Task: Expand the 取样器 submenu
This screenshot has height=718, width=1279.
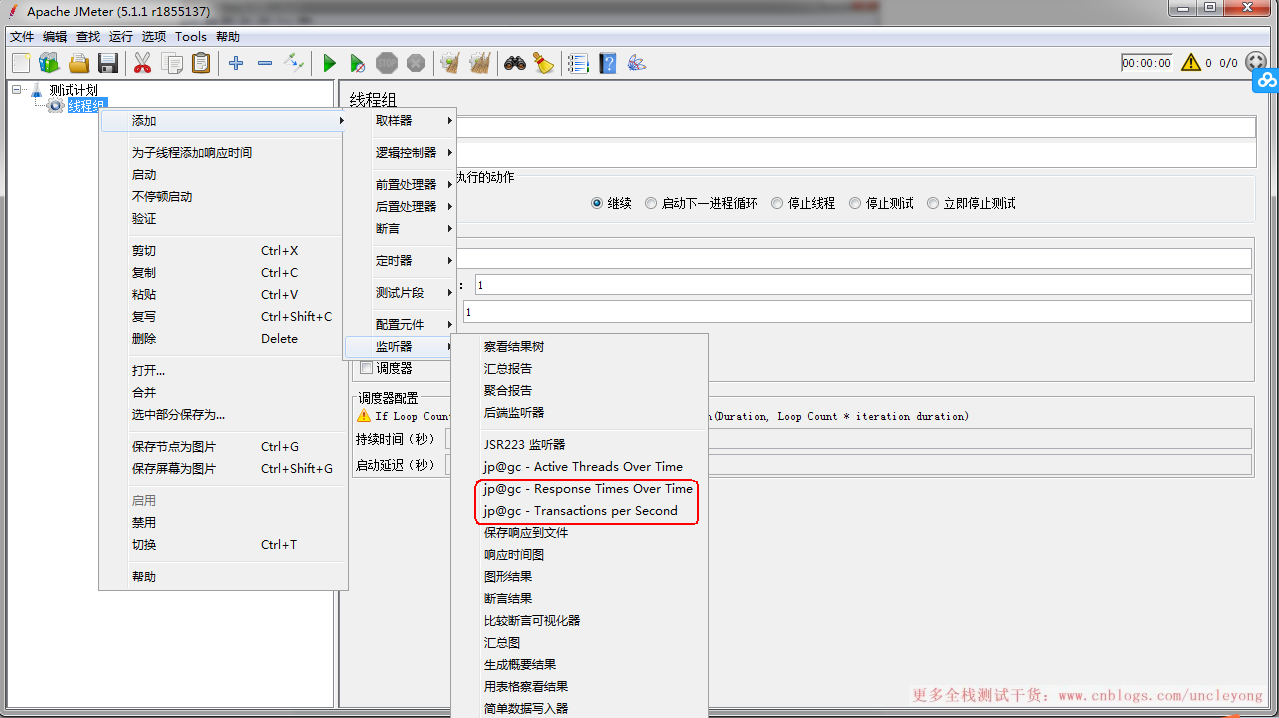Action: coord(401,120)
